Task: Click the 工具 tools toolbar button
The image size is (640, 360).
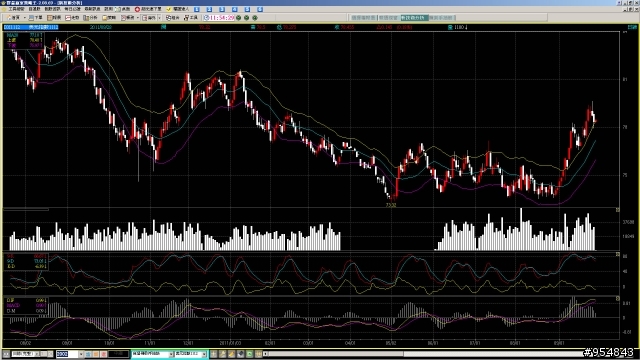Action: tap(191, 18)
